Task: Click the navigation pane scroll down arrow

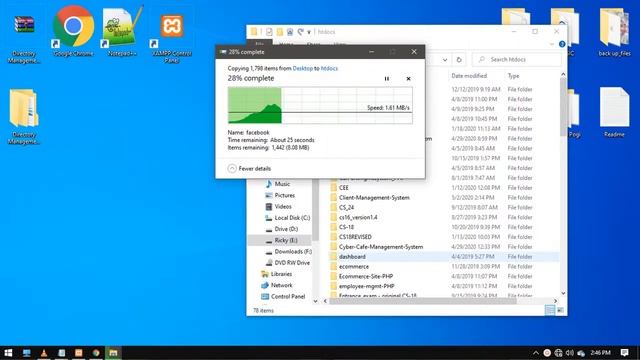Action: pyautogui.click(x=316, y=301)
